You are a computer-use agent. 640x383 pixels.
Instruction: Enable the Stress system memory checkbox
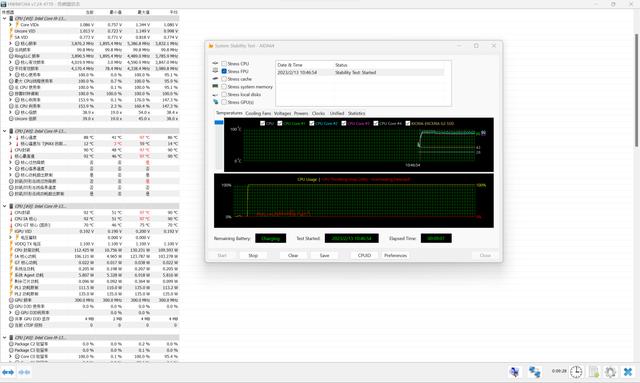(x=224, y=87)
